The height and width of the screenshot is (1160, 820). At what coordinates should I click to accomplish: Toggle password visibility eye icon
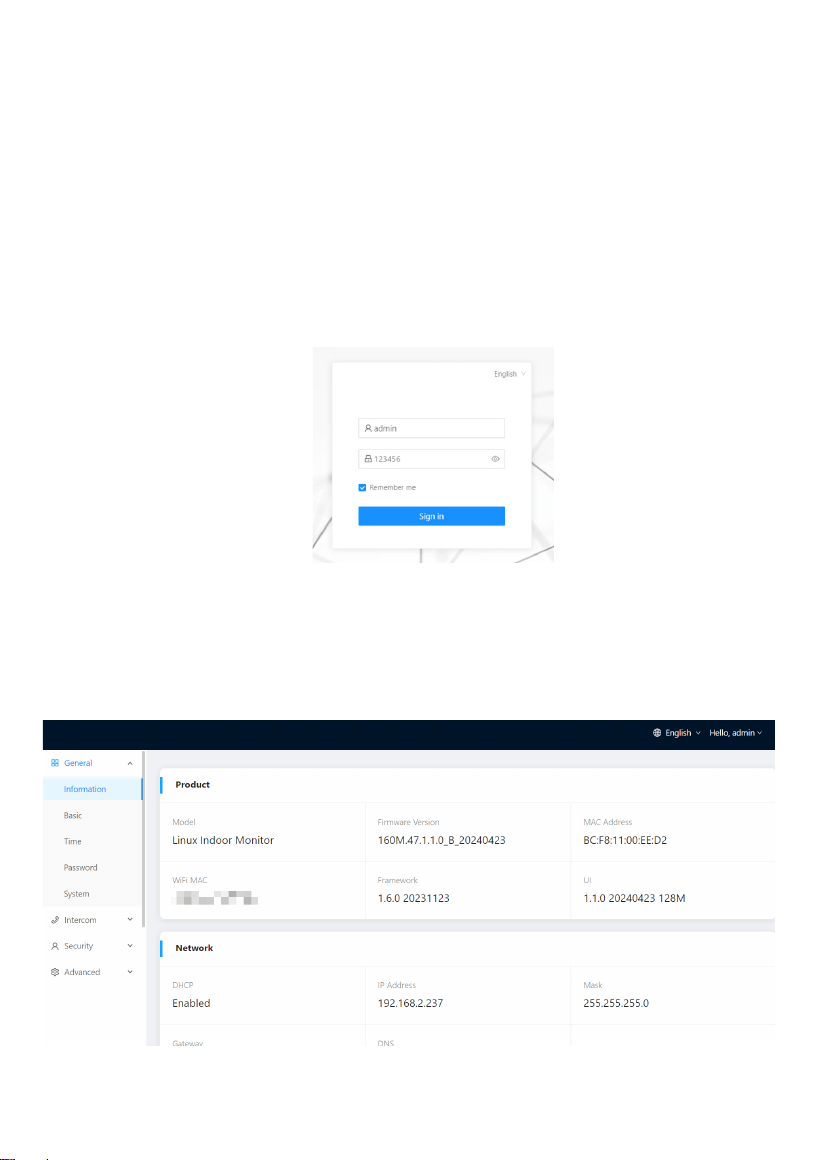point(495,459)
